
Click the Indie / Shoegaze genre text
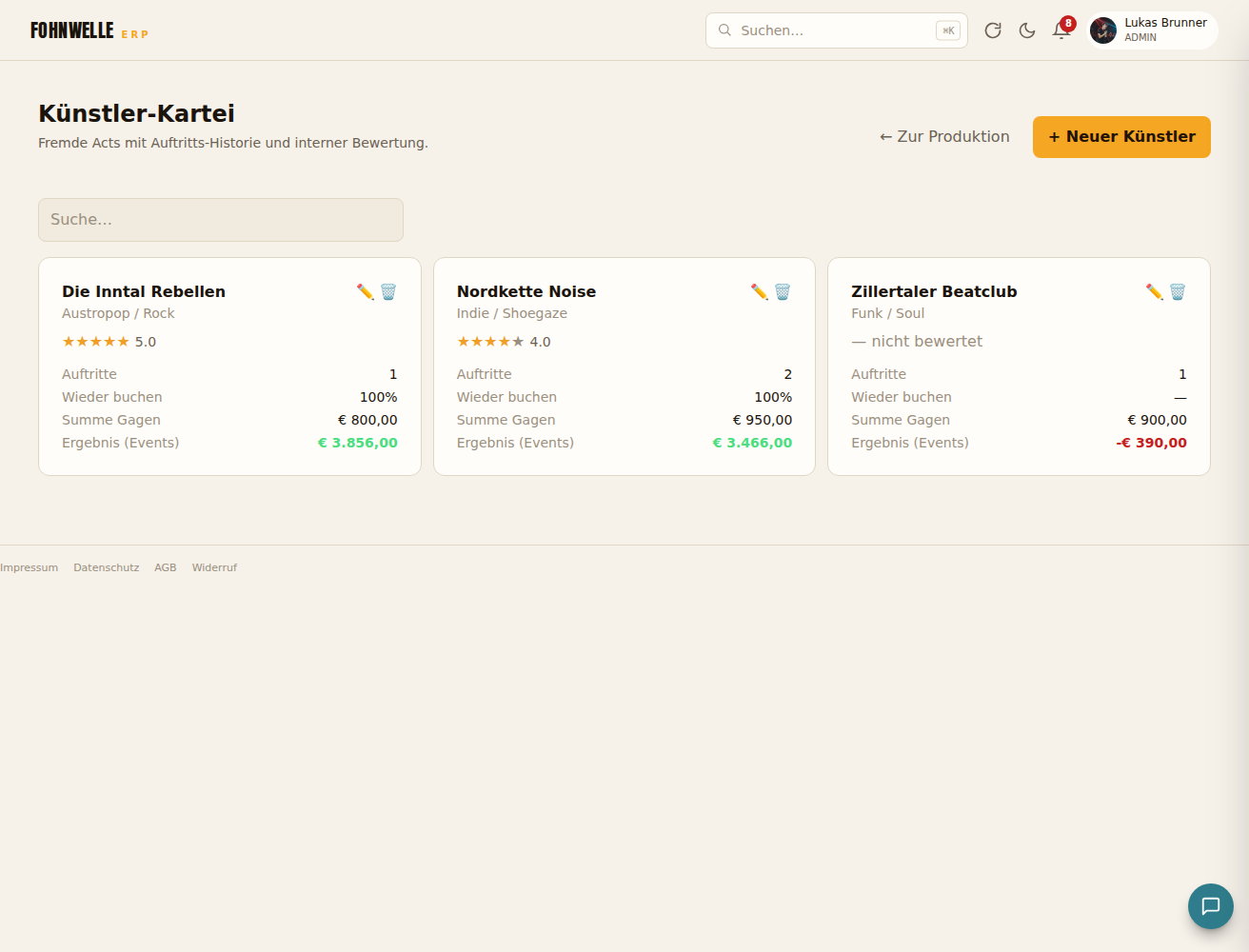(512, 313)
